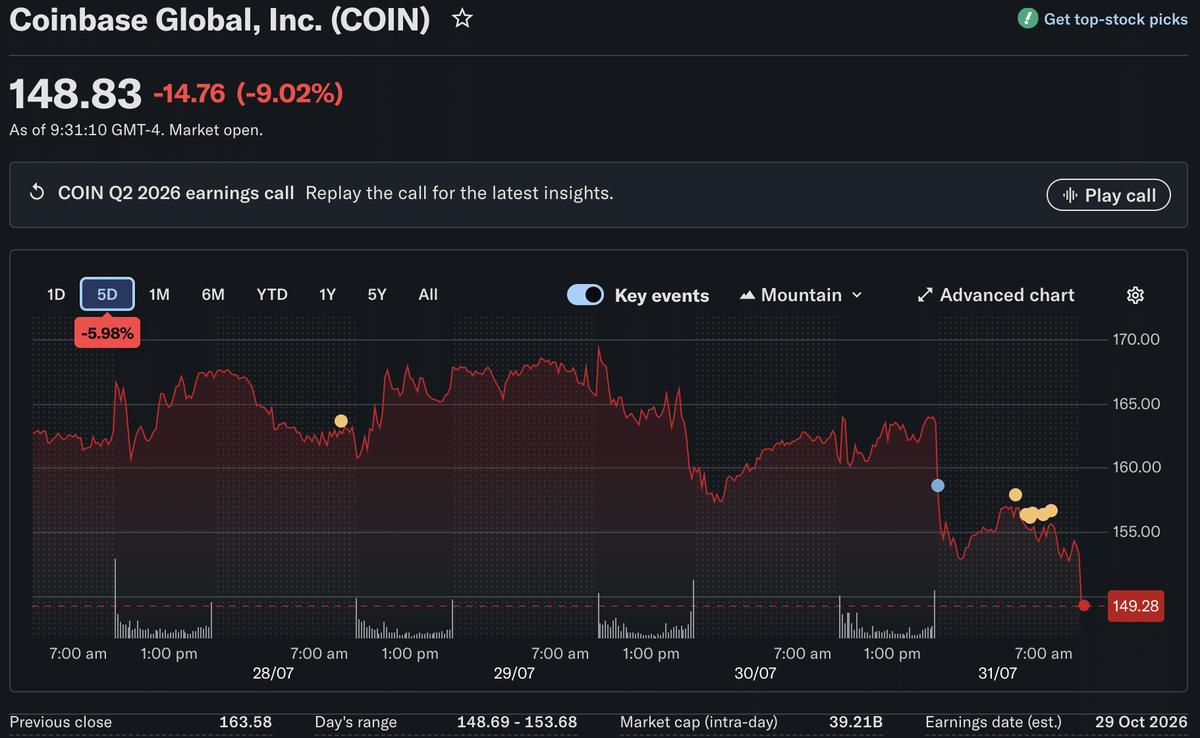Click the 148.69 - 153.68 range value

point(517,722)
